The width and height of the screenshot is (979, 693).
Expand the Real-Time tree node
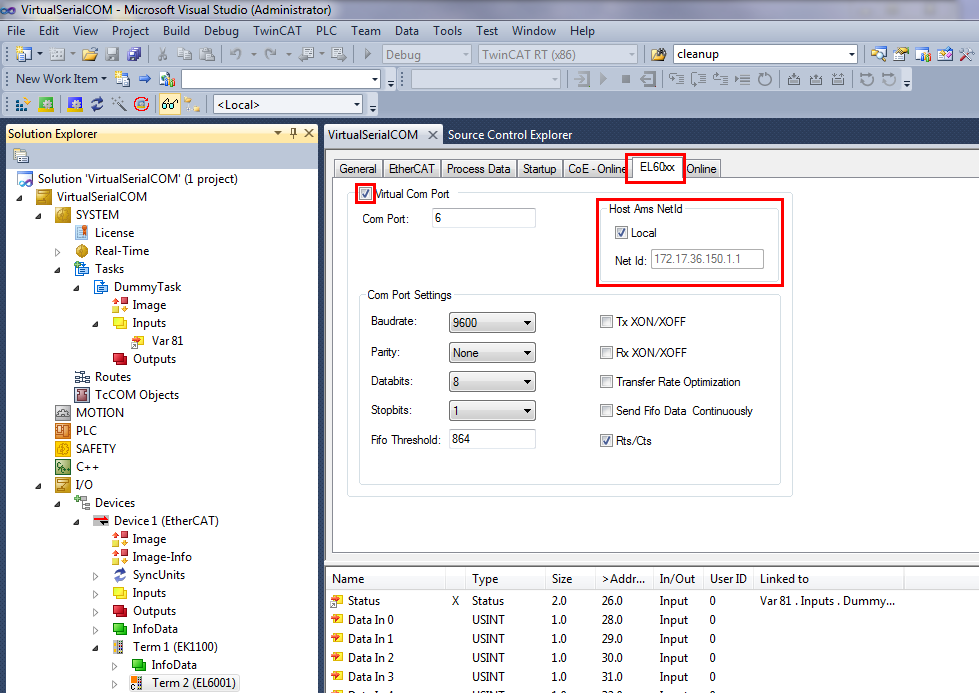tap(57, 252)
